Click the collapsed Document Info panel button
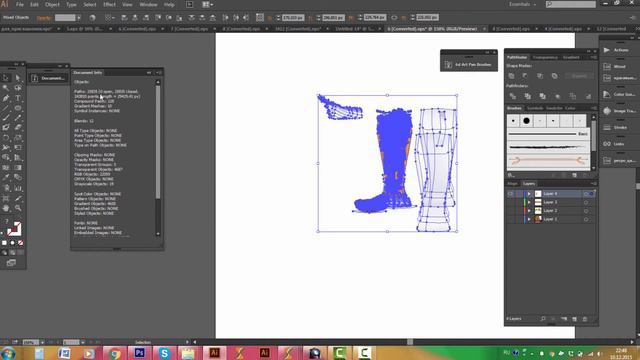 click(48, 78)
